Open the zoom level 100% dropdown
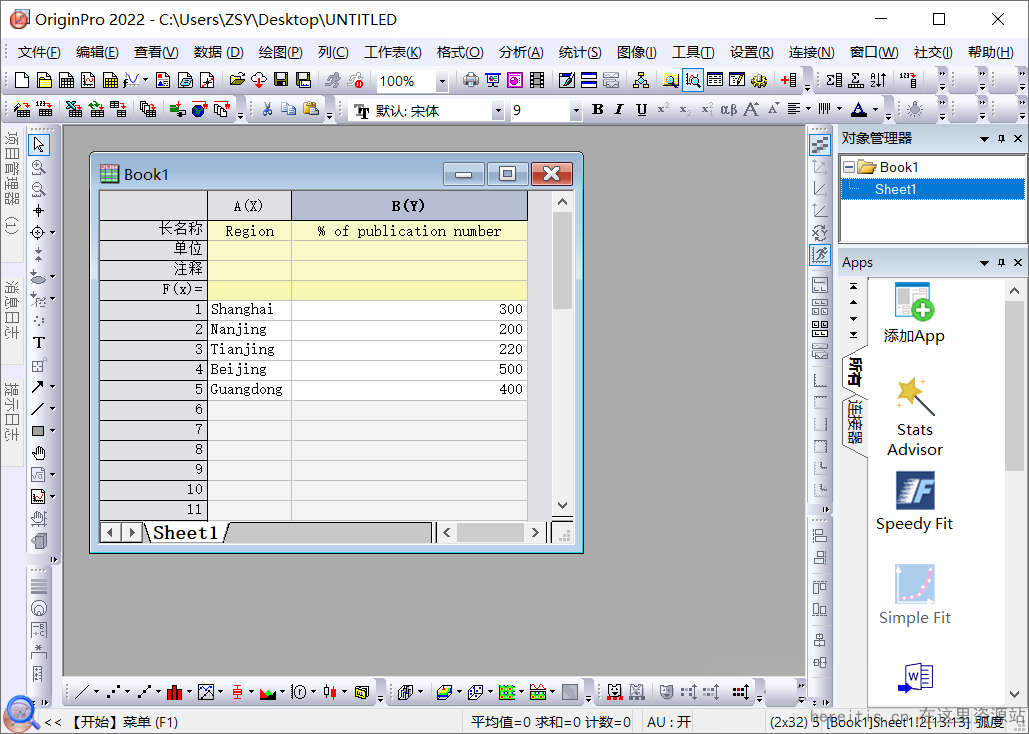Image resolution: width=1029 pixels, height=734 pixels. (442, 81)
